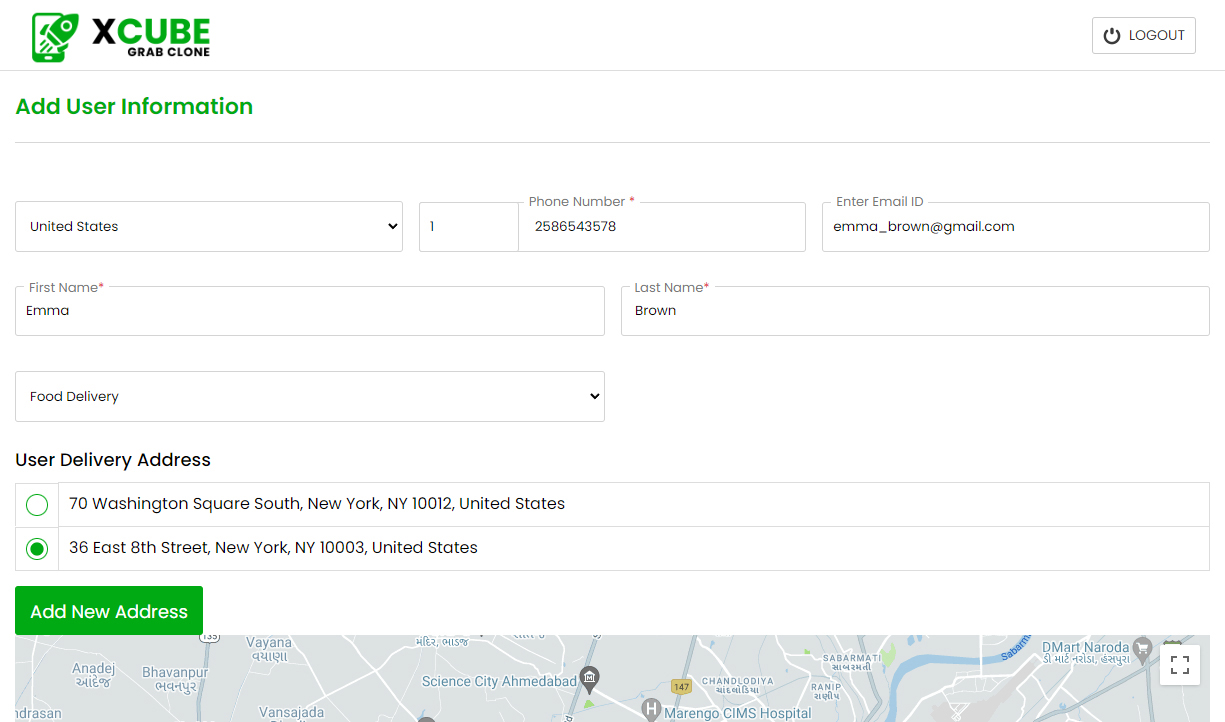Enter fullscreen mode on the map
1225x722 pixels.
[1180, 664]
